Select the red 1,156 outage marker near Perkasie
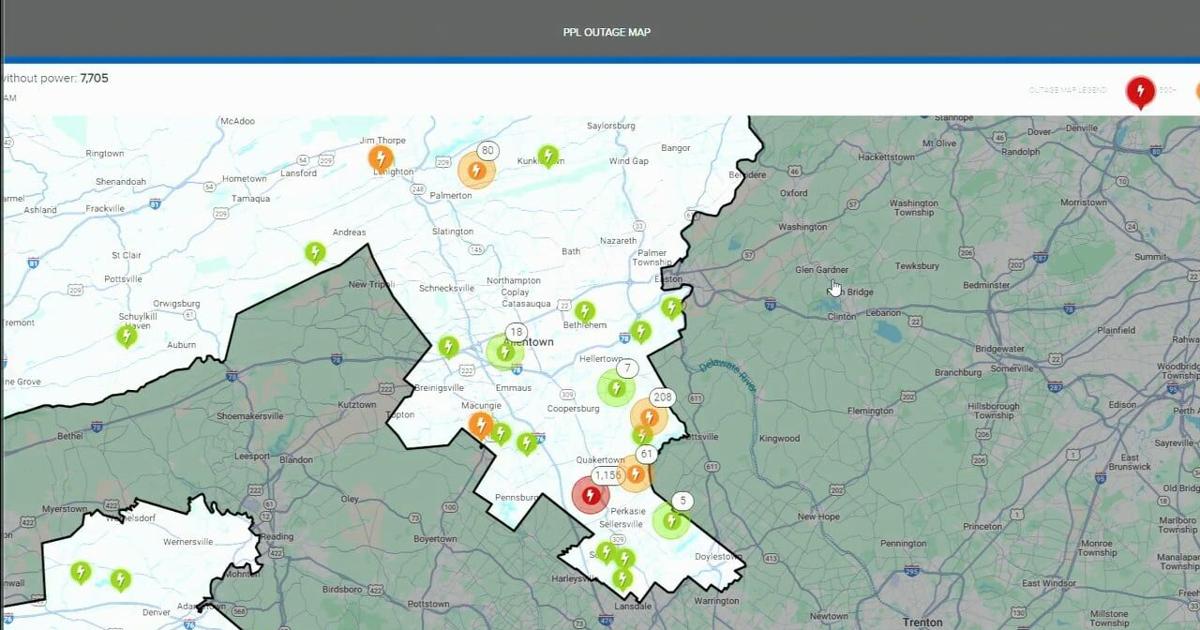The height and width of the screenshot is (630, 1200). coord(591,494)
